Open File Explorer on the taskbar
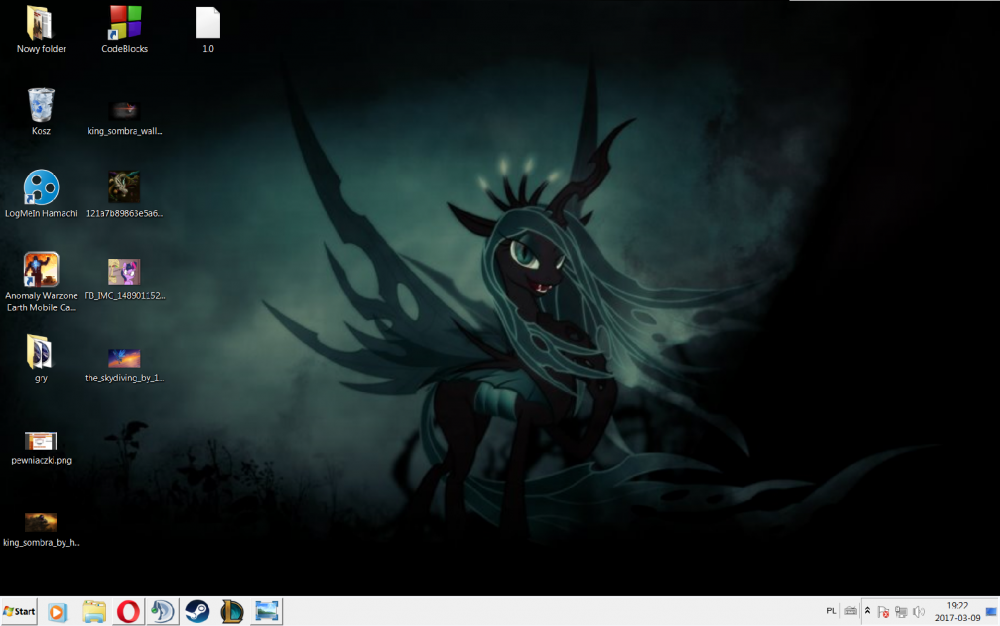 93,611
